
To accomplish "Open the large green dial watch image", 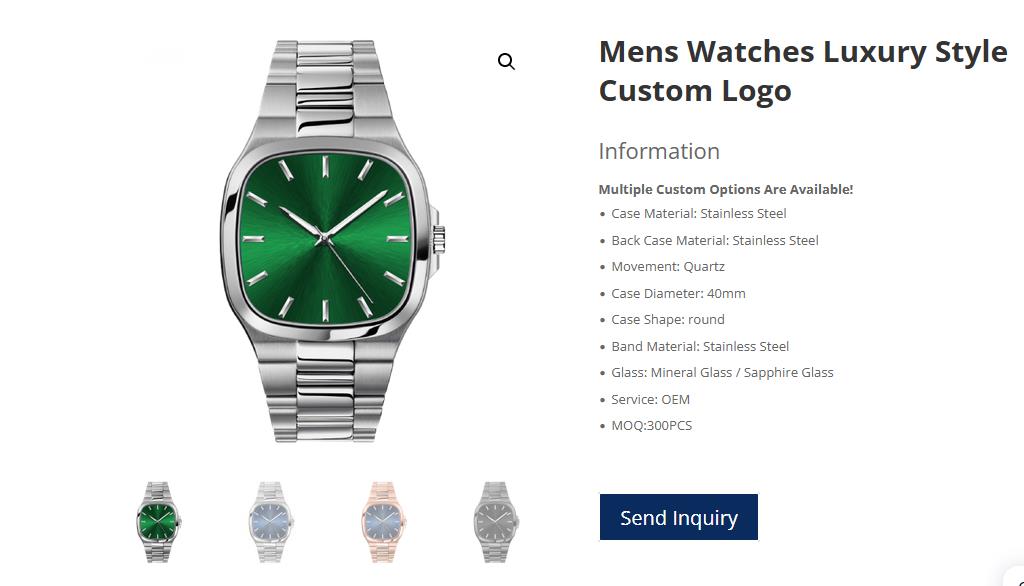I will pyautogui.click(x=332, y=241).
